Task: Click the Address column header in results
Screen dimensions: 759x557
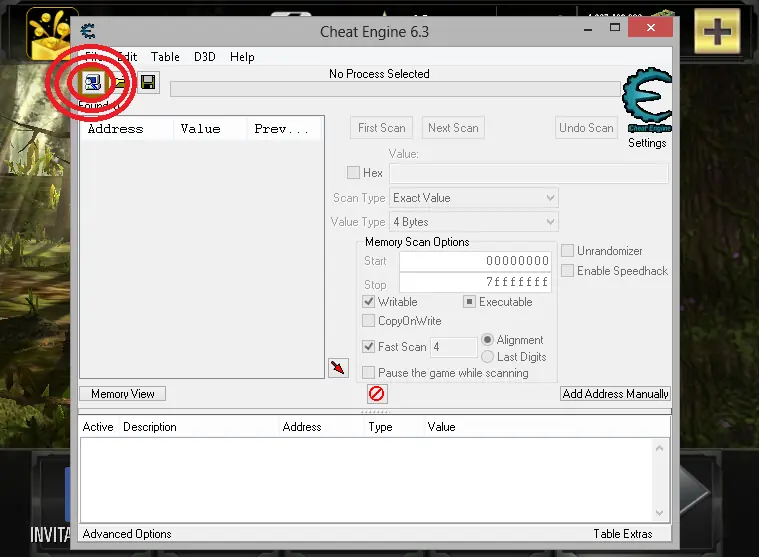Action: pos(127,129)
